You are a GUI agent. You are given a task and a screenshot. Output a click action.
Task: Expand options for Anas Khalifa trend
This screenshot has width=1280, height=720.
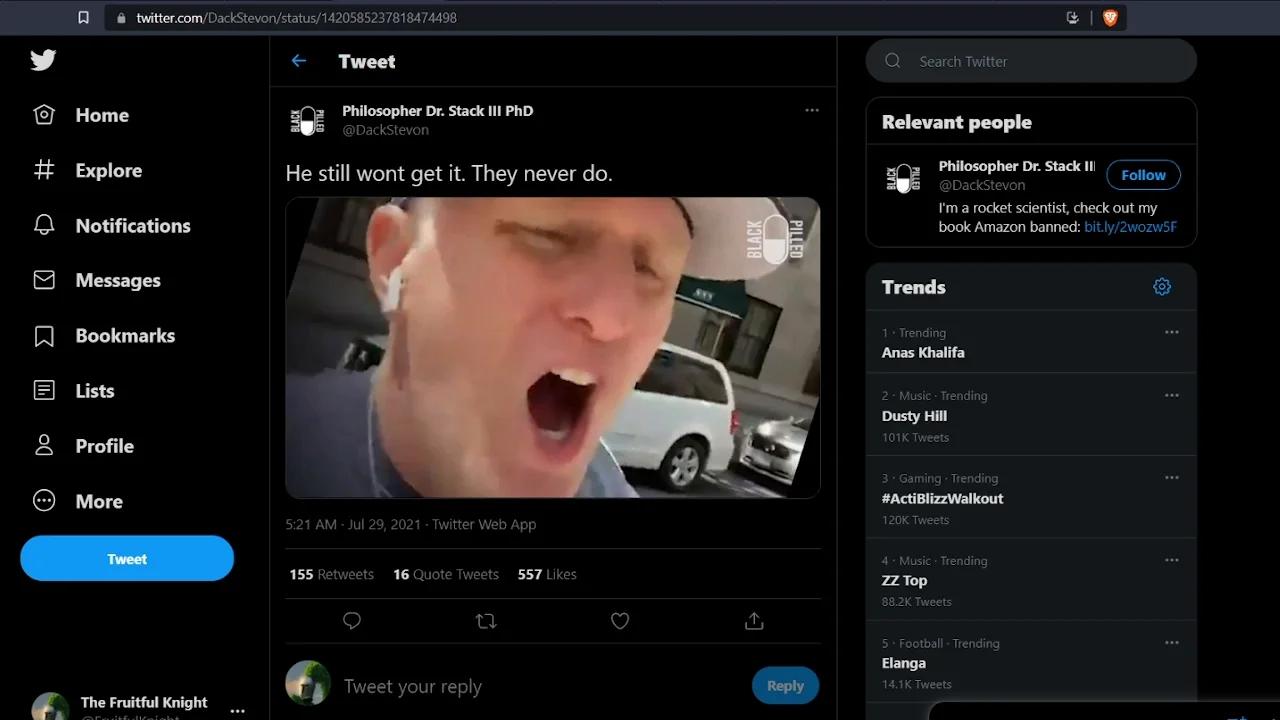[1171, 332]
